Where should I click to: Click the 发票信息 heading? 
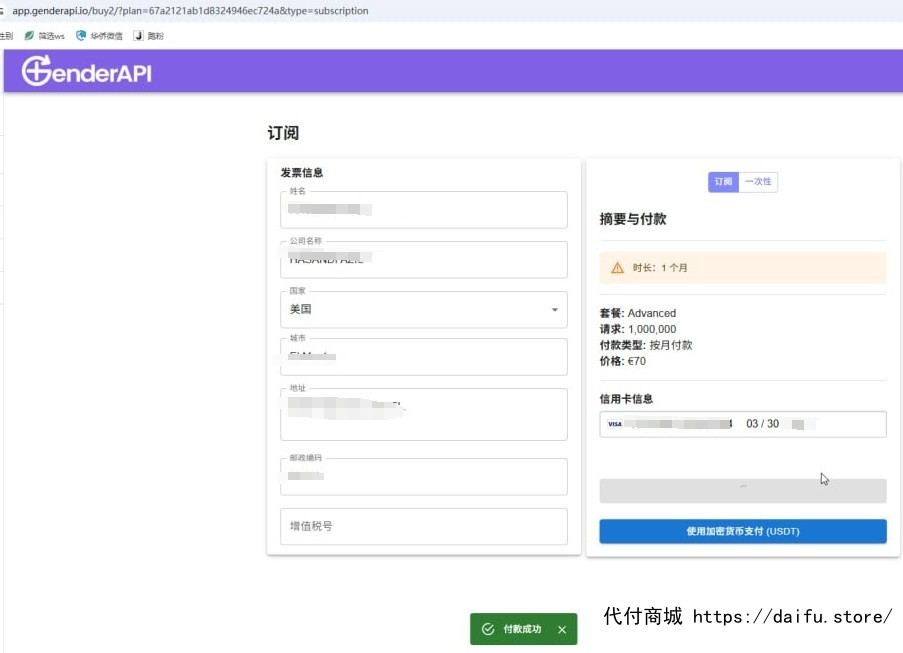(302, 173)
